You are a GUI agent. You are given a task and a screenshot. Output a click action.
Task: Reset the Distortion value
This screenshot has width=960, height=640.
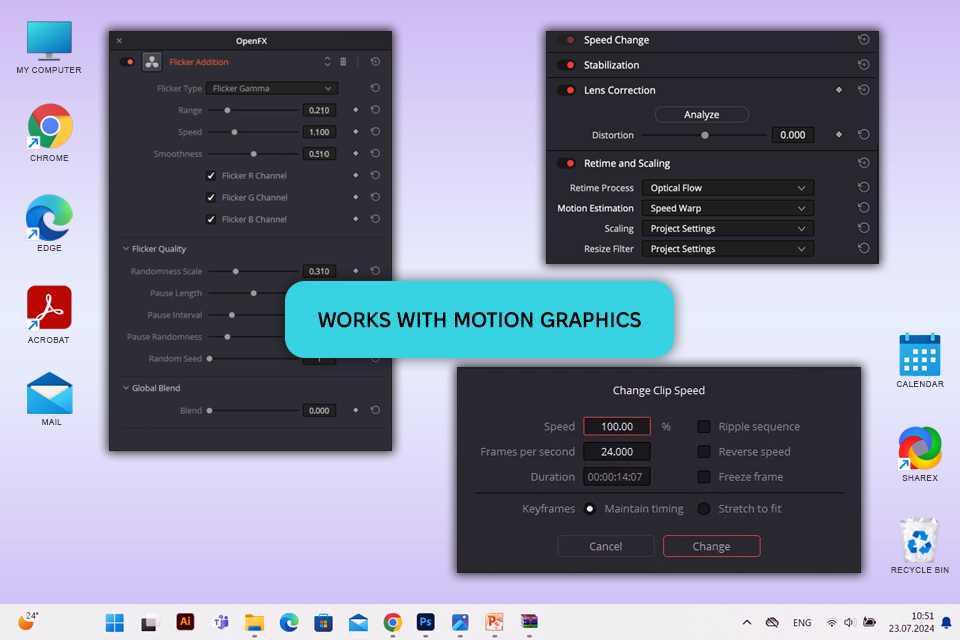pyautogui.click(x=864, y=135)
